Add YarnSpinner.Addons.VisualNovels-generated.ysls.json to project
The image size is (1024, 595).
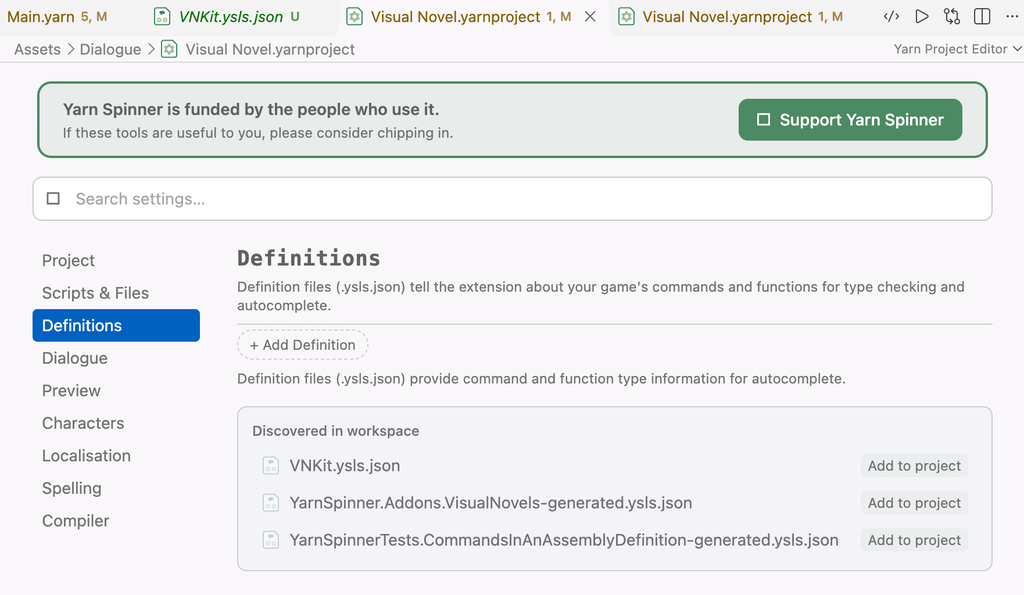[914, 503]
